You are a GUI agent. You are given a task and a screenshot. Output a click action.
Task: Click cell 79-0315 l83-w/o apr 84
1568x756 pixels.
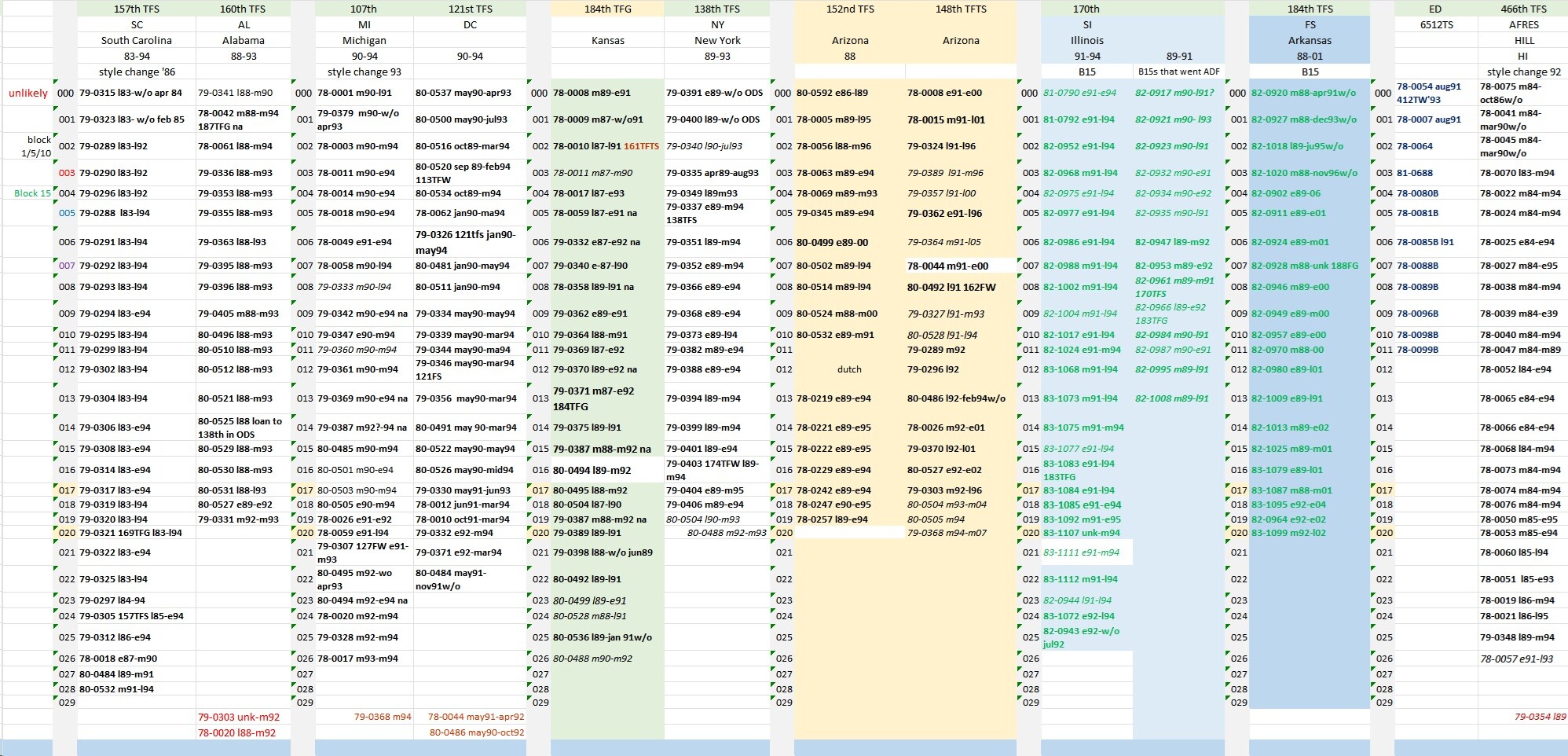(130, 93)
